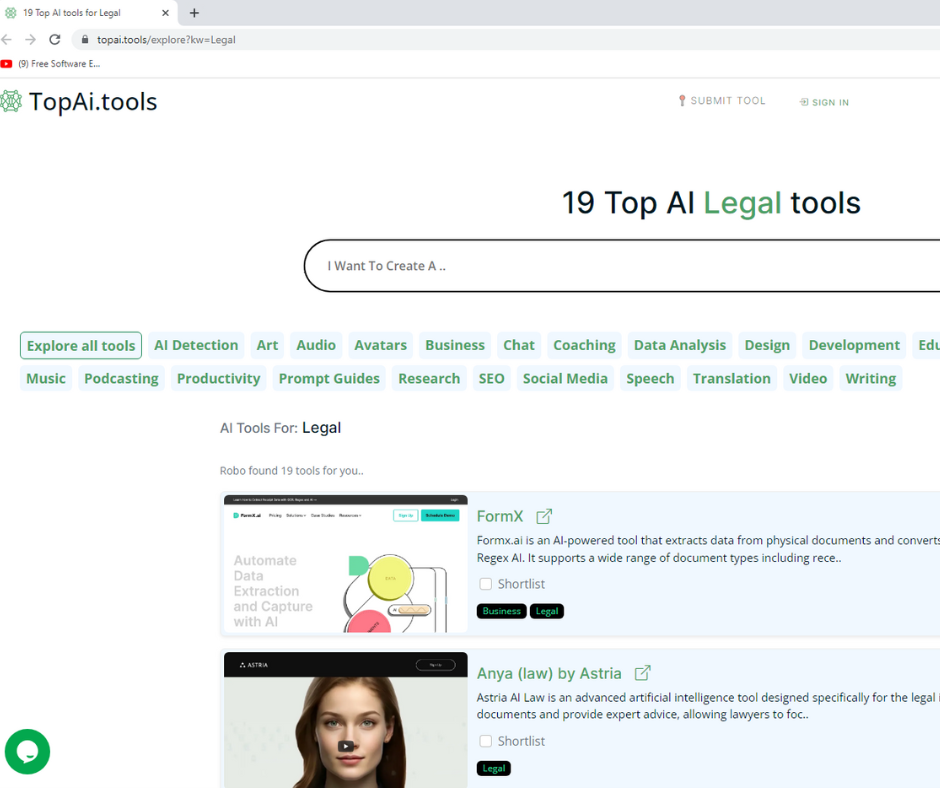Image resolution: width=940 pixels, height=788 pixels.
Task: Select the Development category
Action: (854, 345)
